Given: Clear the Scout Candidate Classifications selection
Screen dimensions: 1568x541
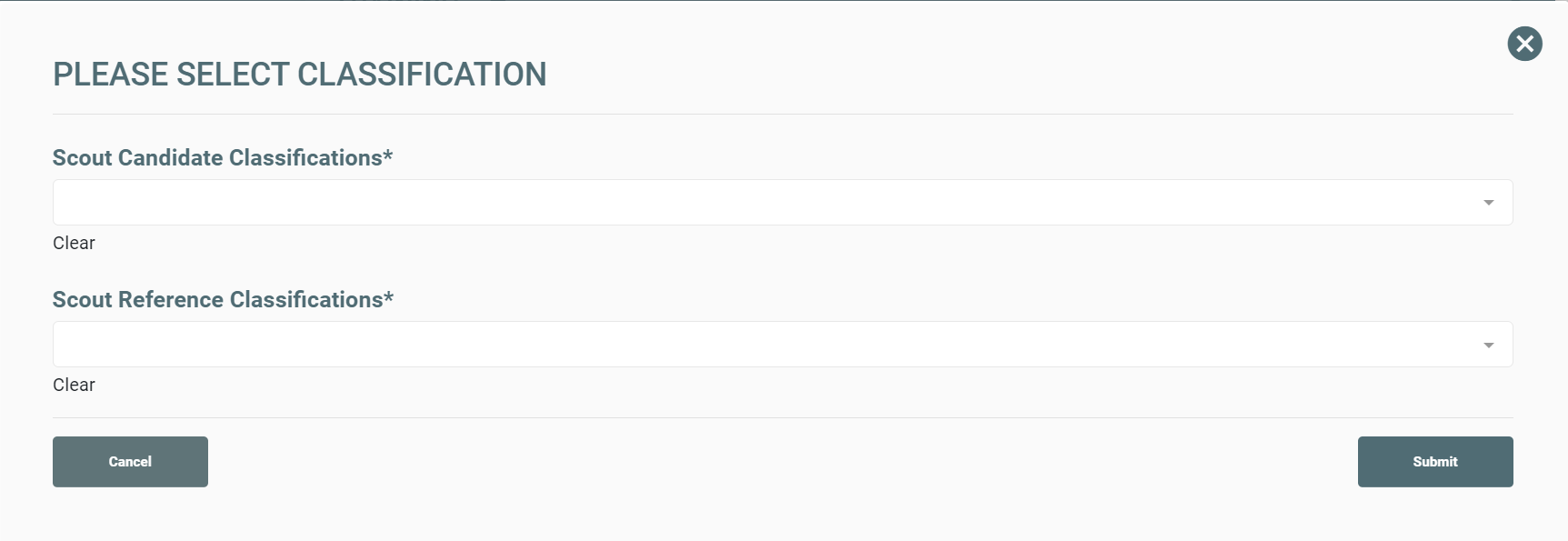Looking at the screenshot, I should (x=74, y=243).
